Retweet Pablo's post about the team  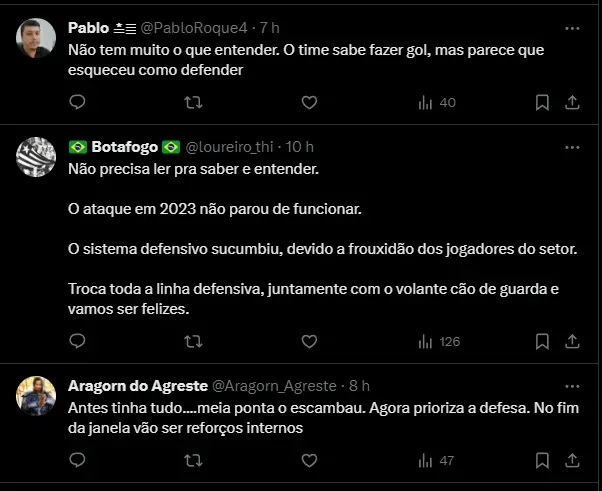[193, 102]
